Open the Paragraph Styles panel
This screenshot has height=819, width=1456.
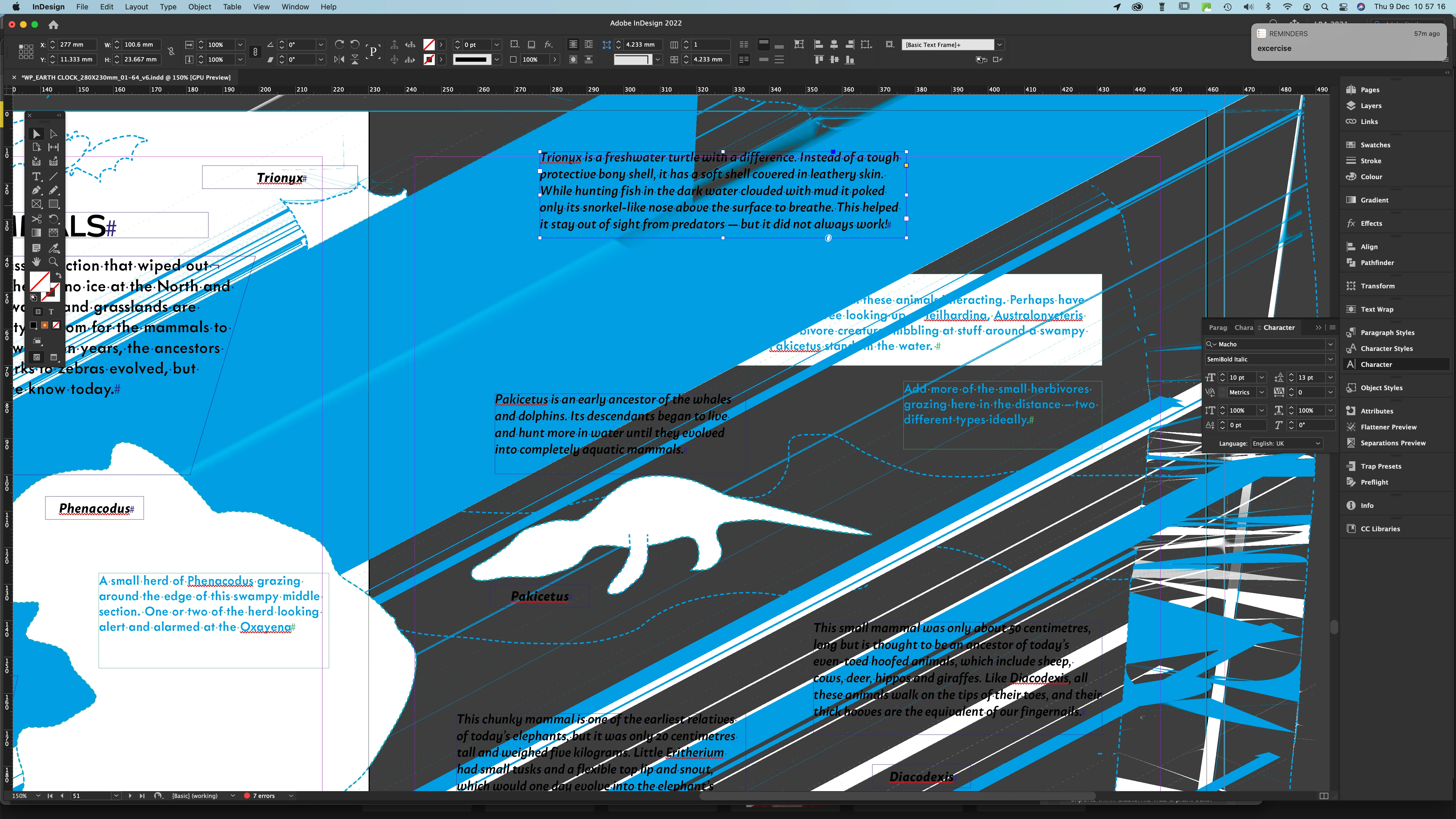(x=1387, y=332)
